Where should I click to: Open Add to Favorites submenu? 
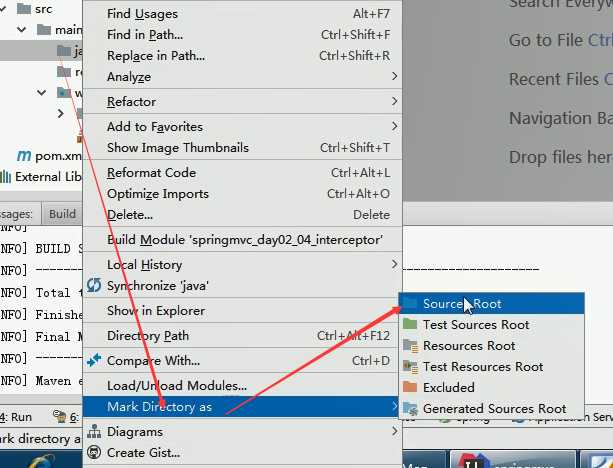click(x=242, y=127)
